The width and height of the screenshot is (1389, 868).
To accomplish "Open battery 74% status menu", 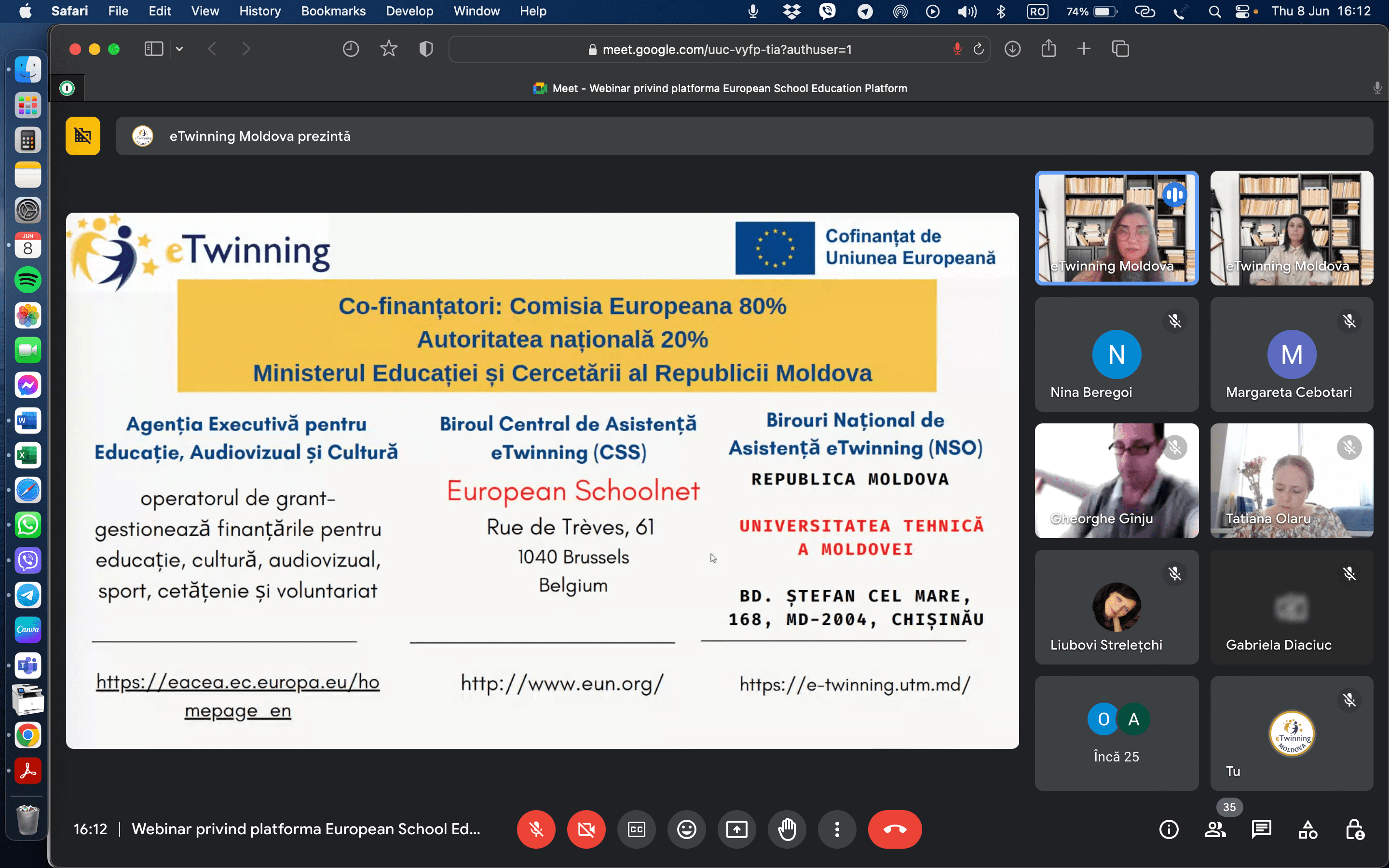I will (1092, 12).
